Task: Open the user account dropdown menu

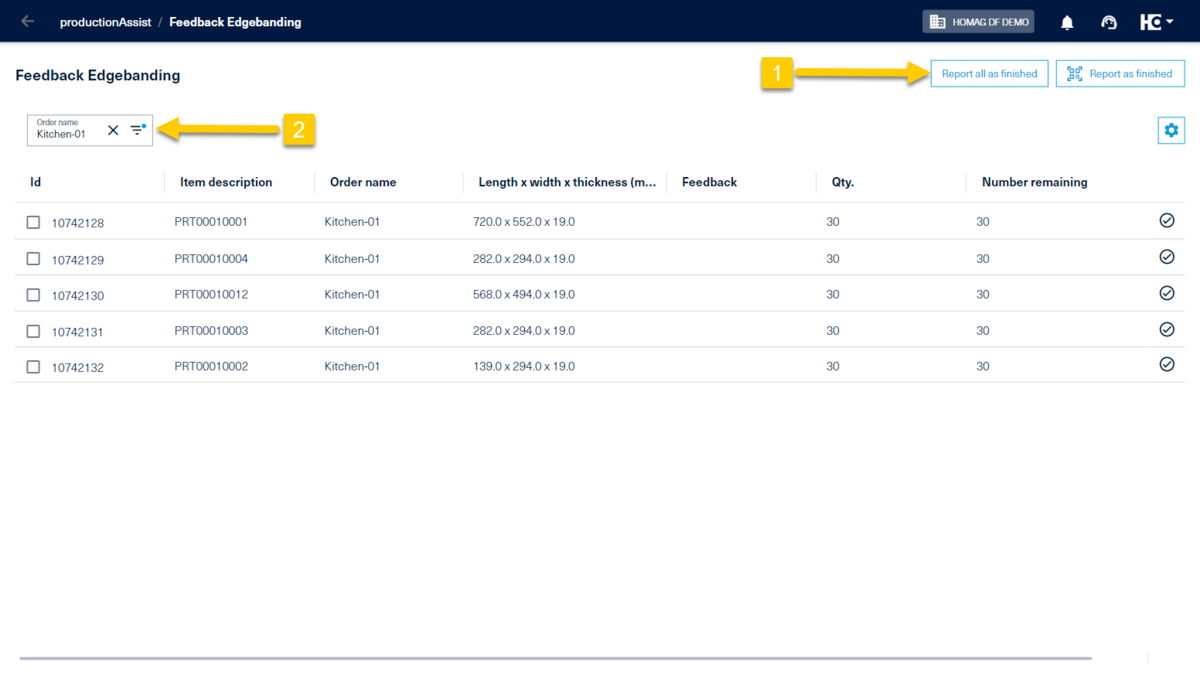Action: click(x=1168, y=20)
